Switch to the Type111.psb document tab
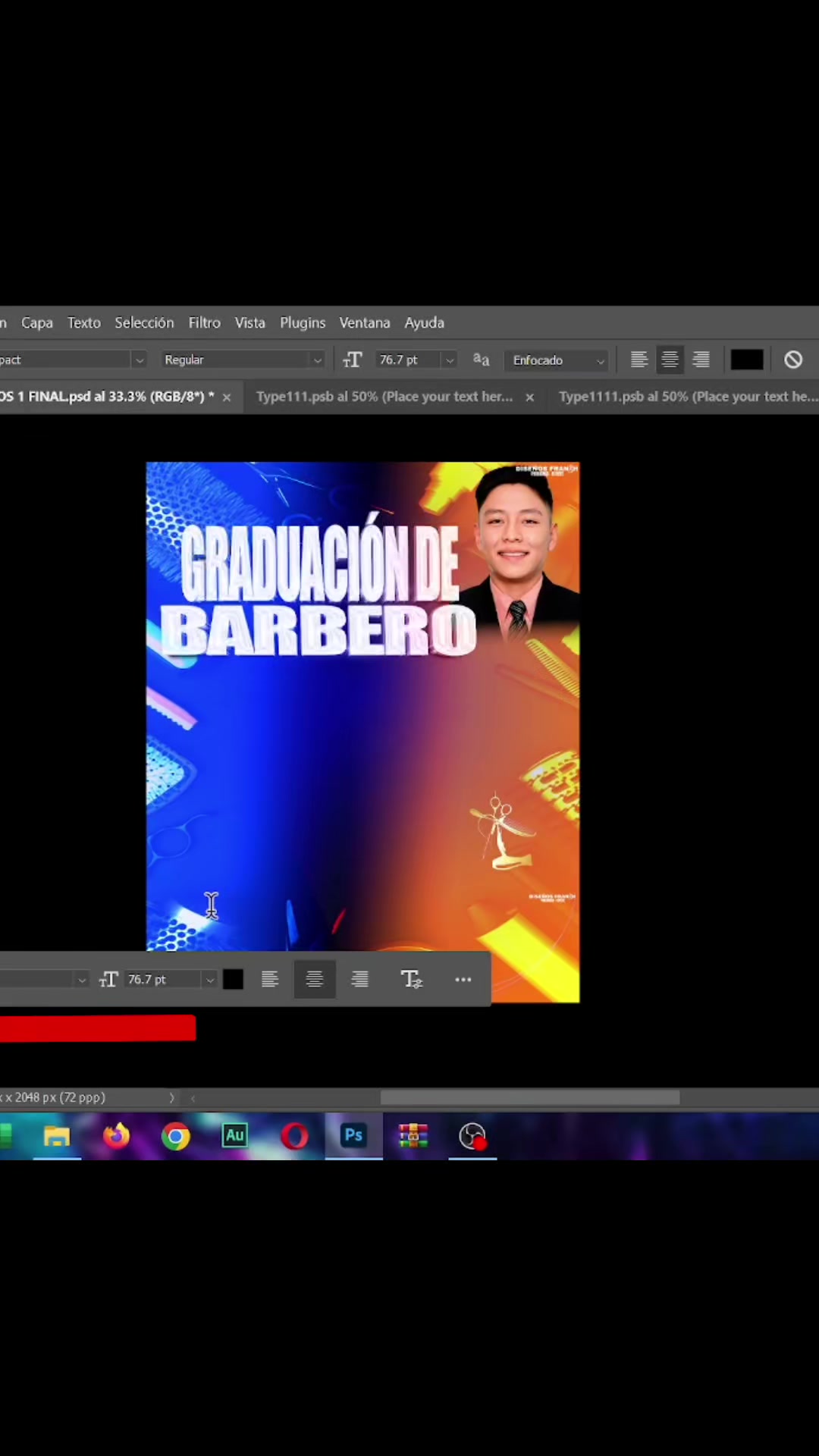This screenshot has width=819, height=1456. pos(384,397)
